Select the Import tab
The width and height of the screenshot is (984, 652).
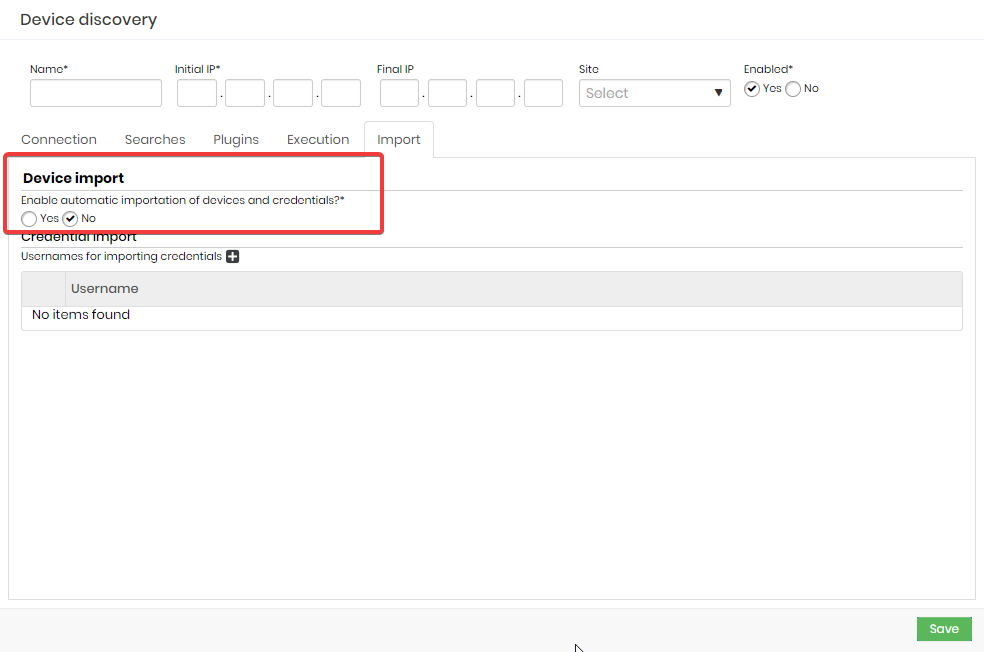398,139
